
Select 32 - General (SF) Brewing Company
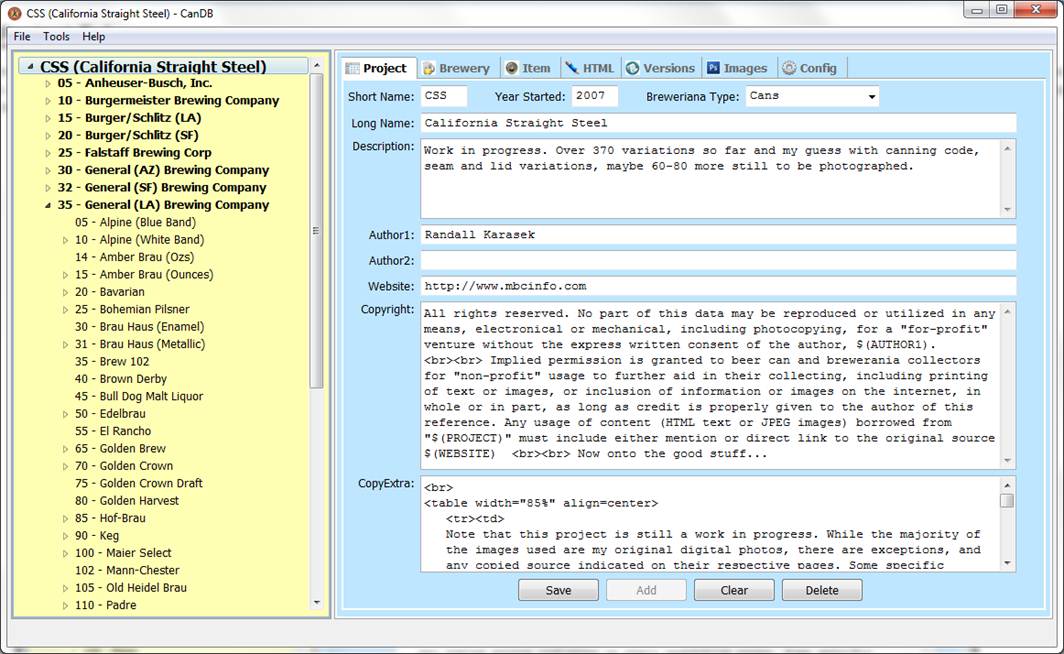pyautogui.click(x=162, y=188)
